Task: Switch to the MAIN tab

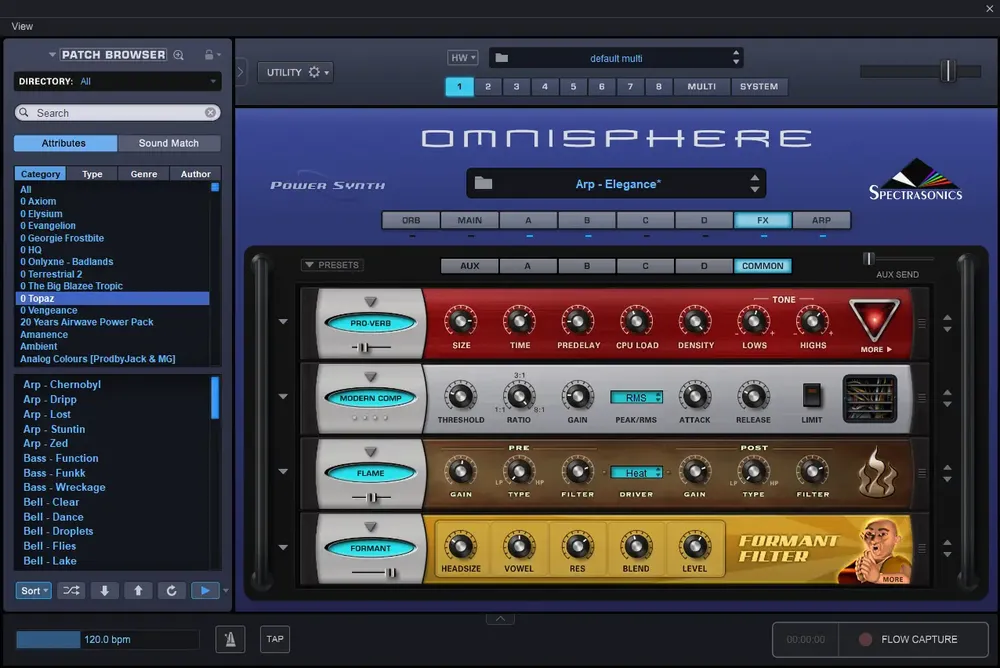Action: (469, 220)
